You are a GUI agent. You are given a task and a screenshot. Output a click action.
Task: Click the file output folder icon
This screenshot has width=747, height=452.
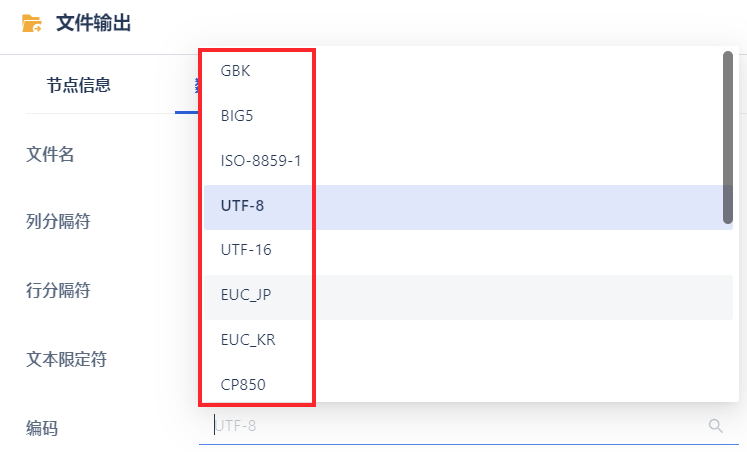click(31, 23)
